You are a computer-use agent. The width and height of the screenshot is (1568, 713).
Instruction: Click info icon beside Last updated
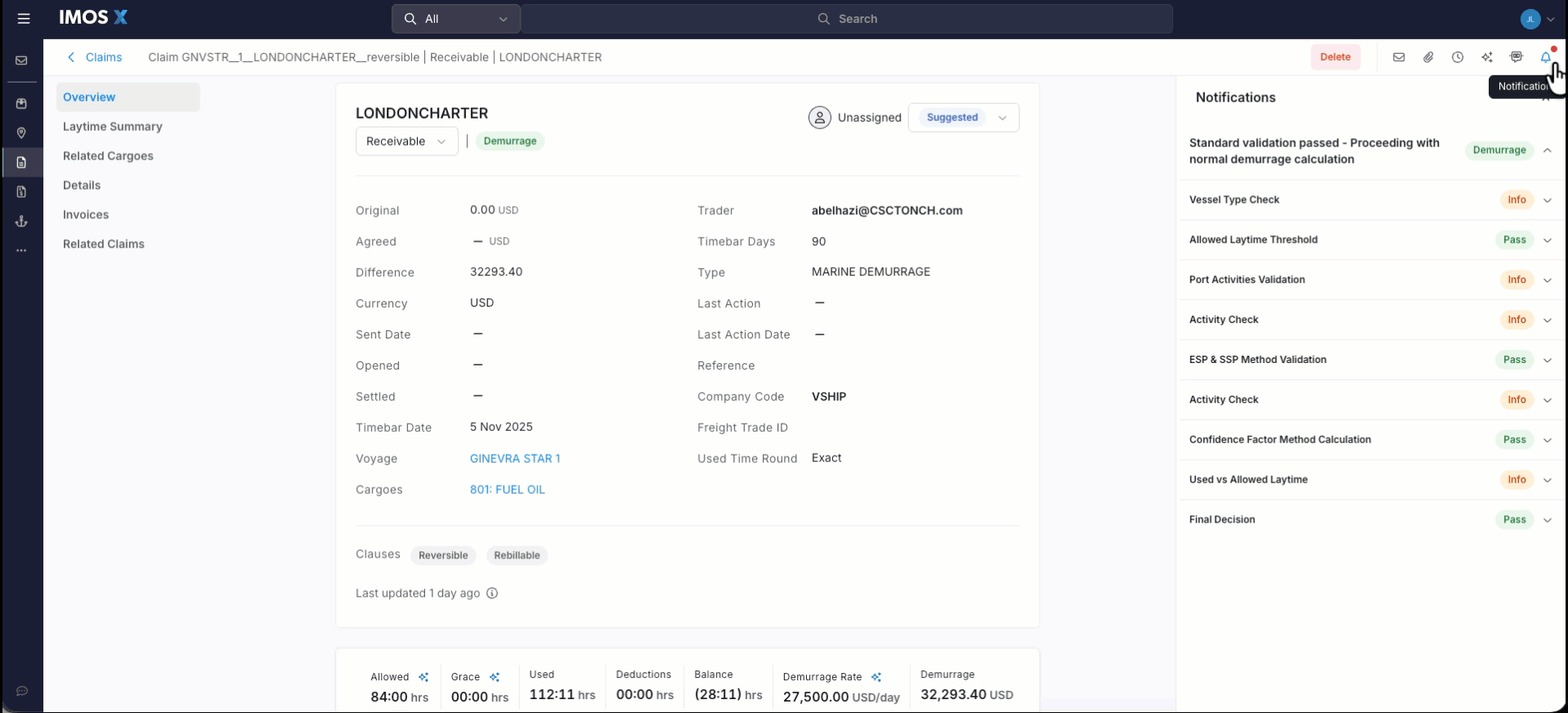(492, 594)
